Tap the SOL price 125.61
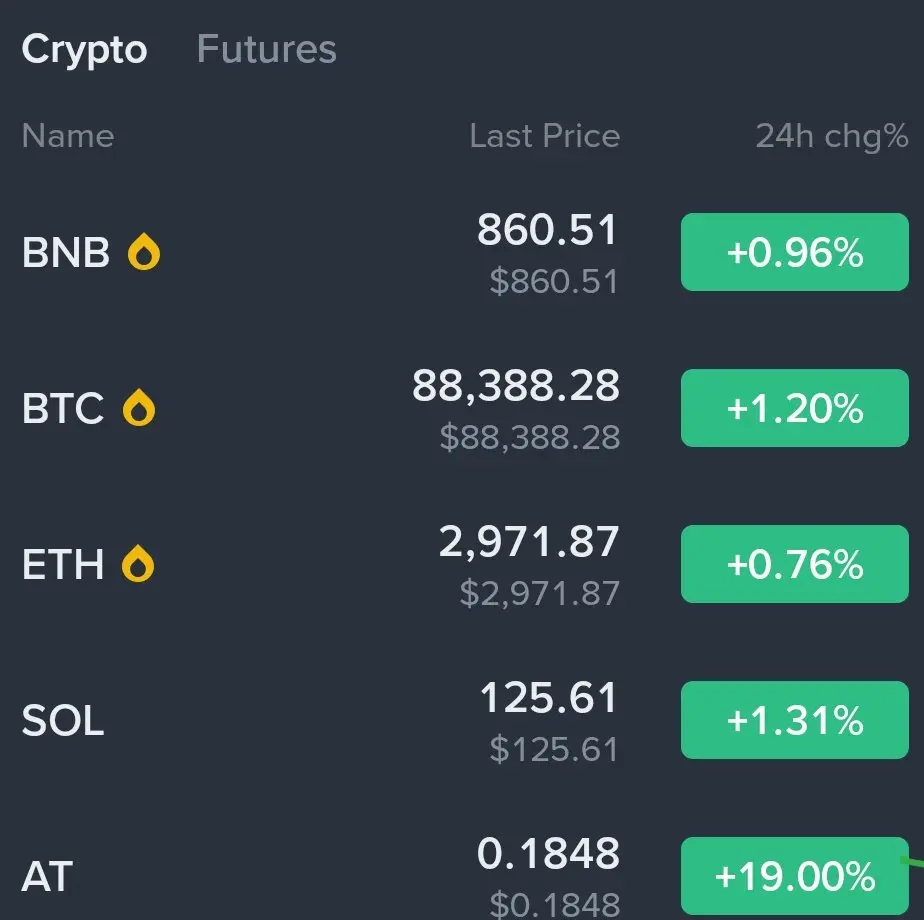924x920 pixels. (x=549, y=698)
